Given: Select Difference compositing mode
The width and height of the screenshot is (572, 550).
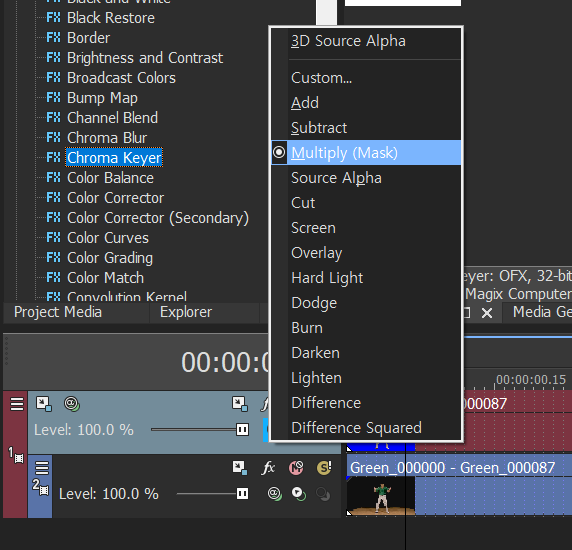Looking at the screenshot, I should [x=366, y=403].
